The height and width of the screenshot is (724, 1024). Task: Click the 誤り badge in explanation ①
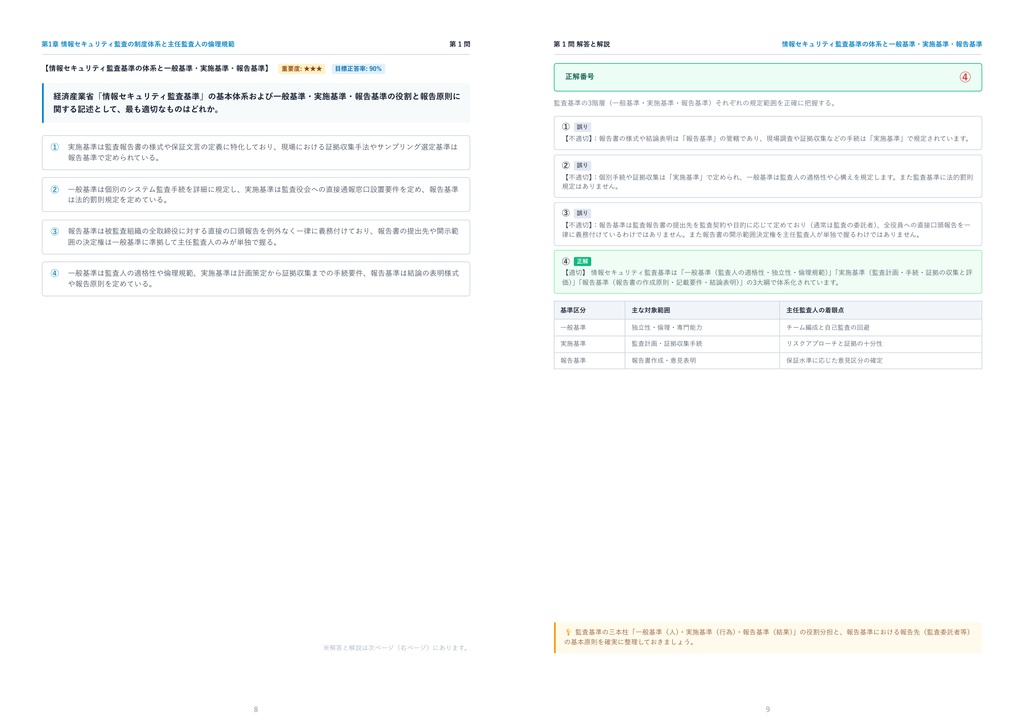(x=582, y=127)
